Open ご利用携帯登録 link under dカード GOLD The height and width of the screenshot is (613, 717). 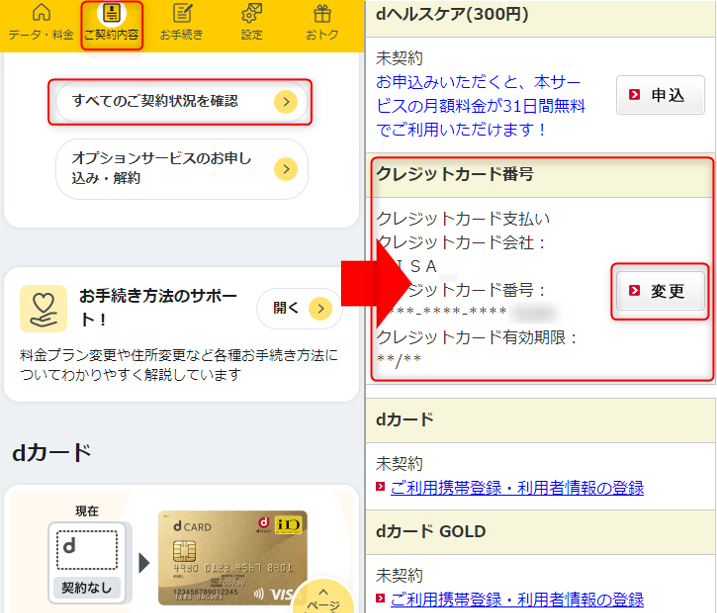pos(517,599)
